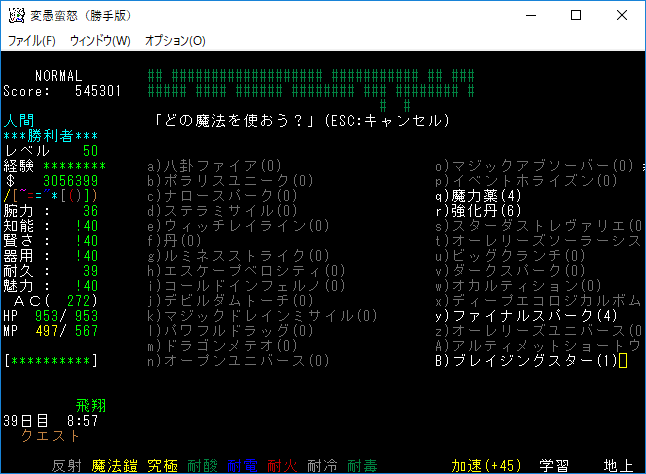This screenshot has height=474, width=646.
Task: Click the application icon in title bar
Action: (16, 15)
